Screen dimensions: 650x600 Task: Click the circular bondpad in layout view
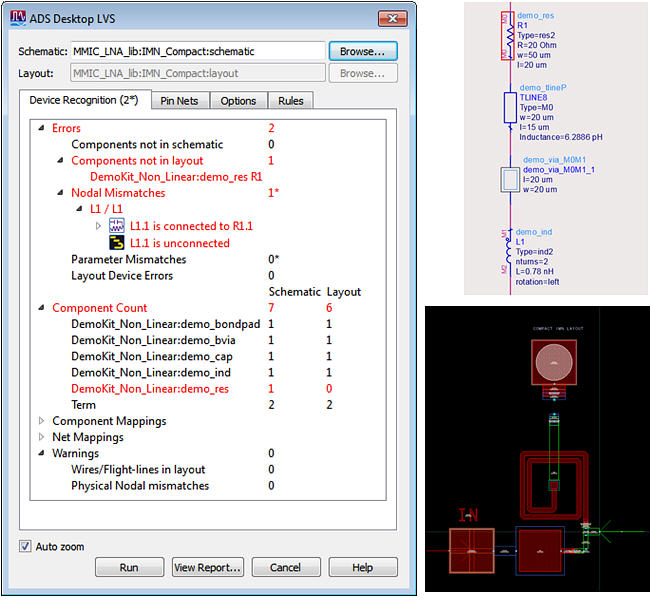[x=554, y=362]
